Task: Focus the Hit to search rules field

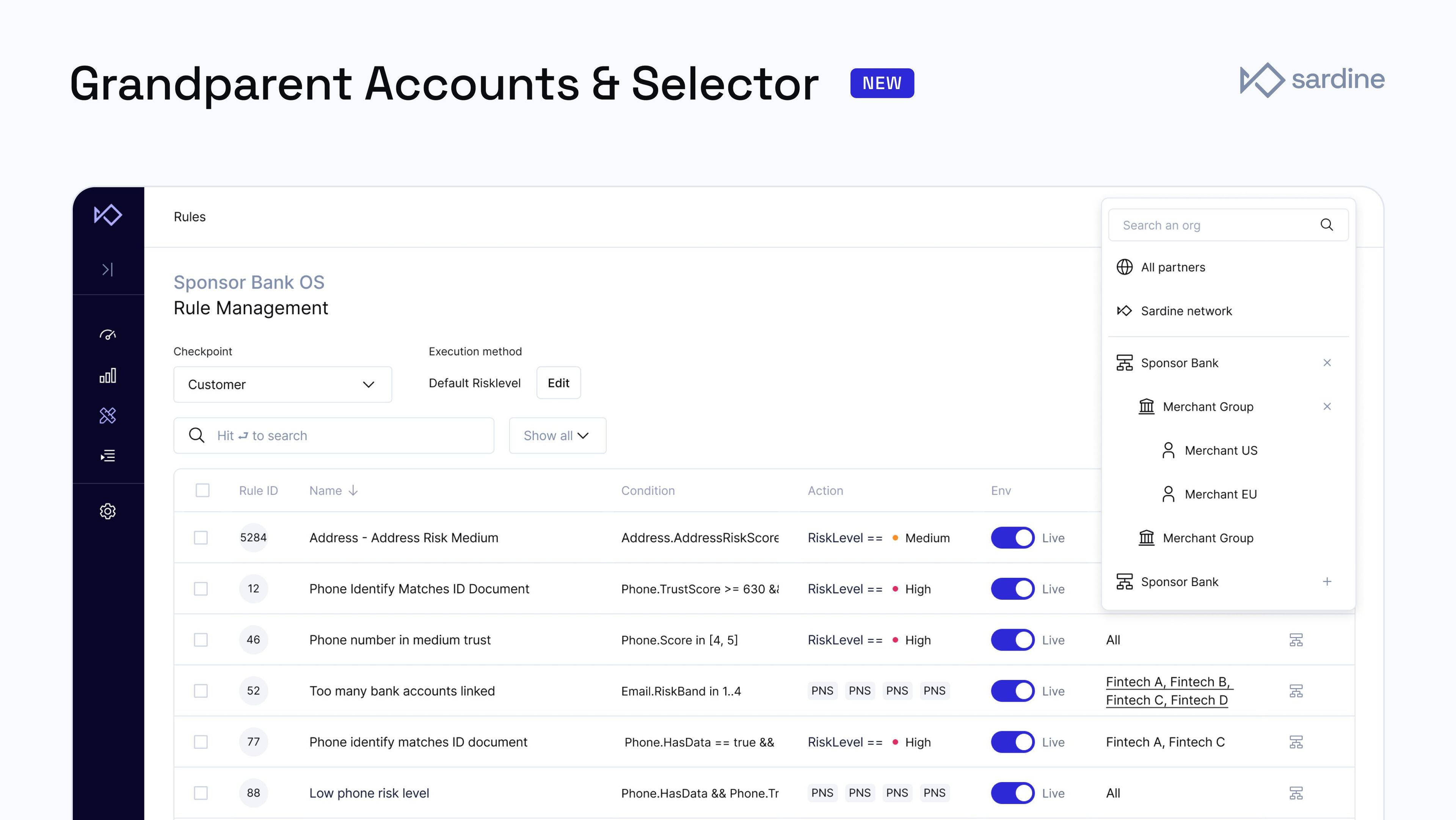Action: tap(334, 435)
